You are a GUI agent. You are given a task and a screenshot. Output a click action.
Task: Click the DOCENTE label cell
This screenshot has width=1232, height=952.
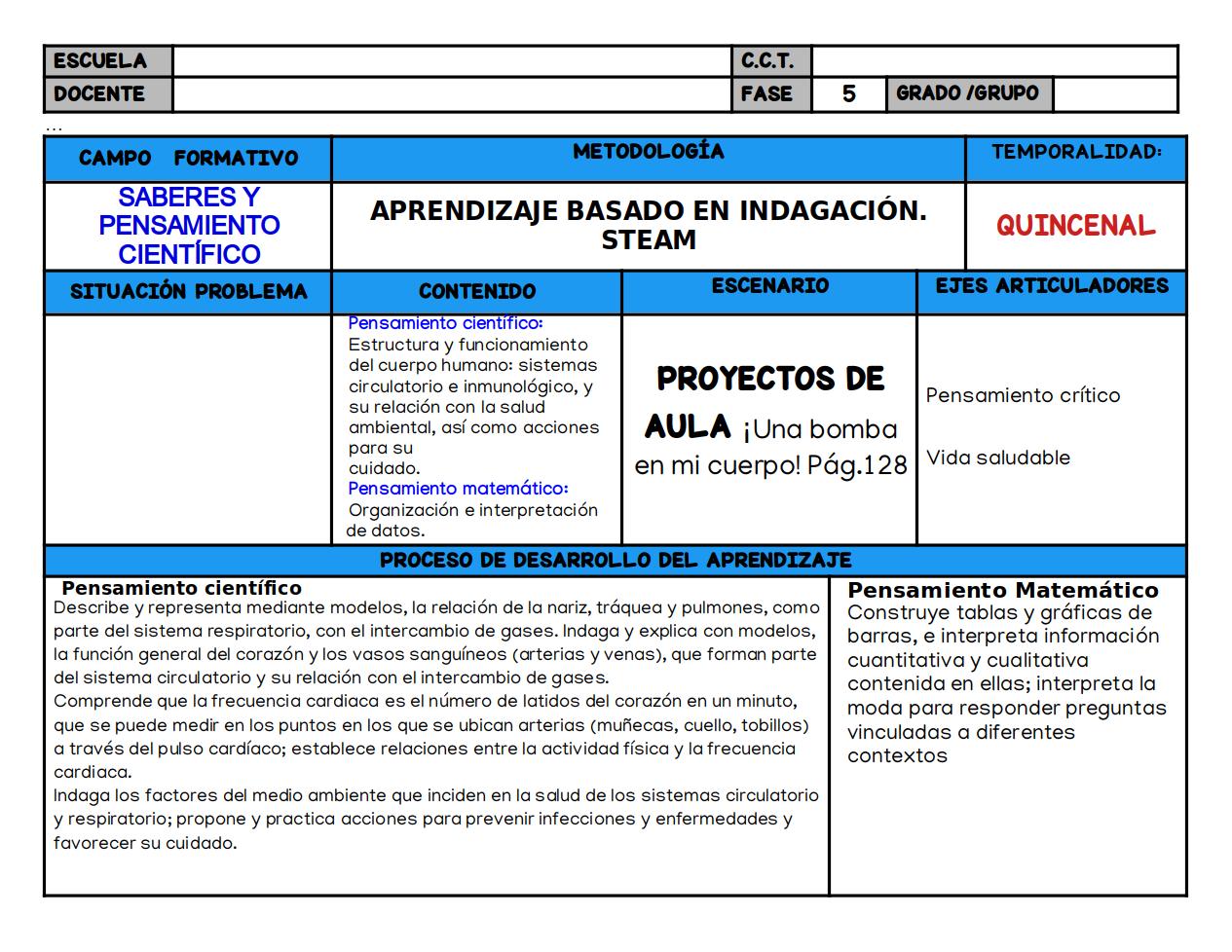pos(108,94)
